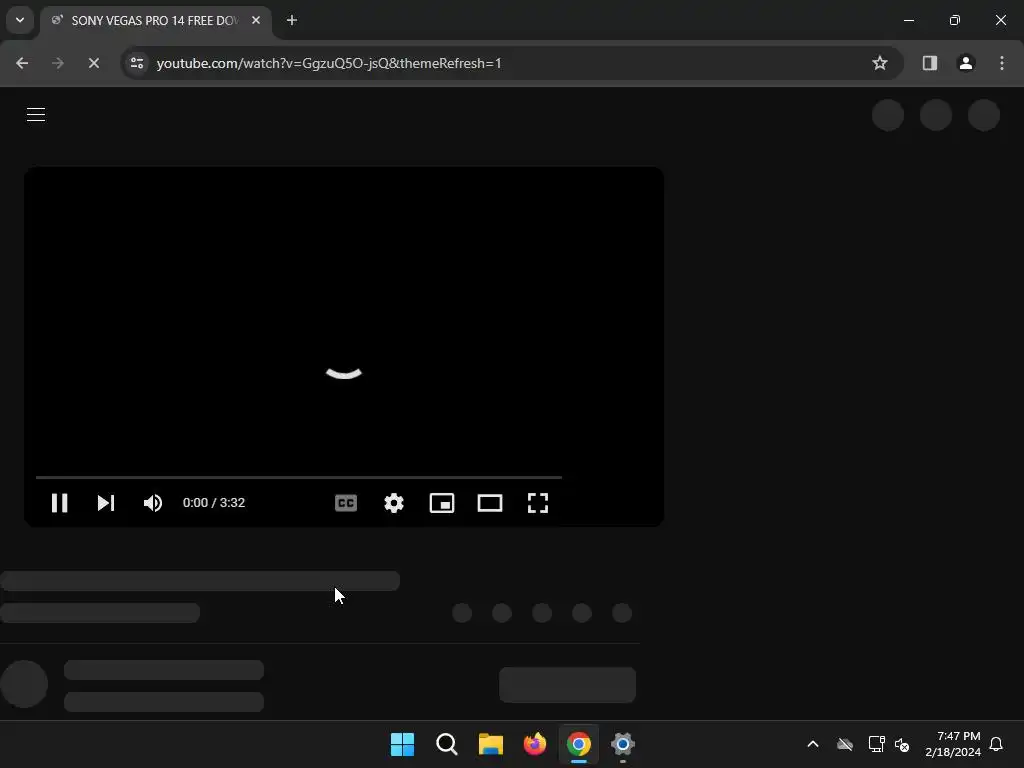This screenshot has width=1024, height=768.
Task: Click the video time display 0:00 / 3:32
Action: (214, 503)
